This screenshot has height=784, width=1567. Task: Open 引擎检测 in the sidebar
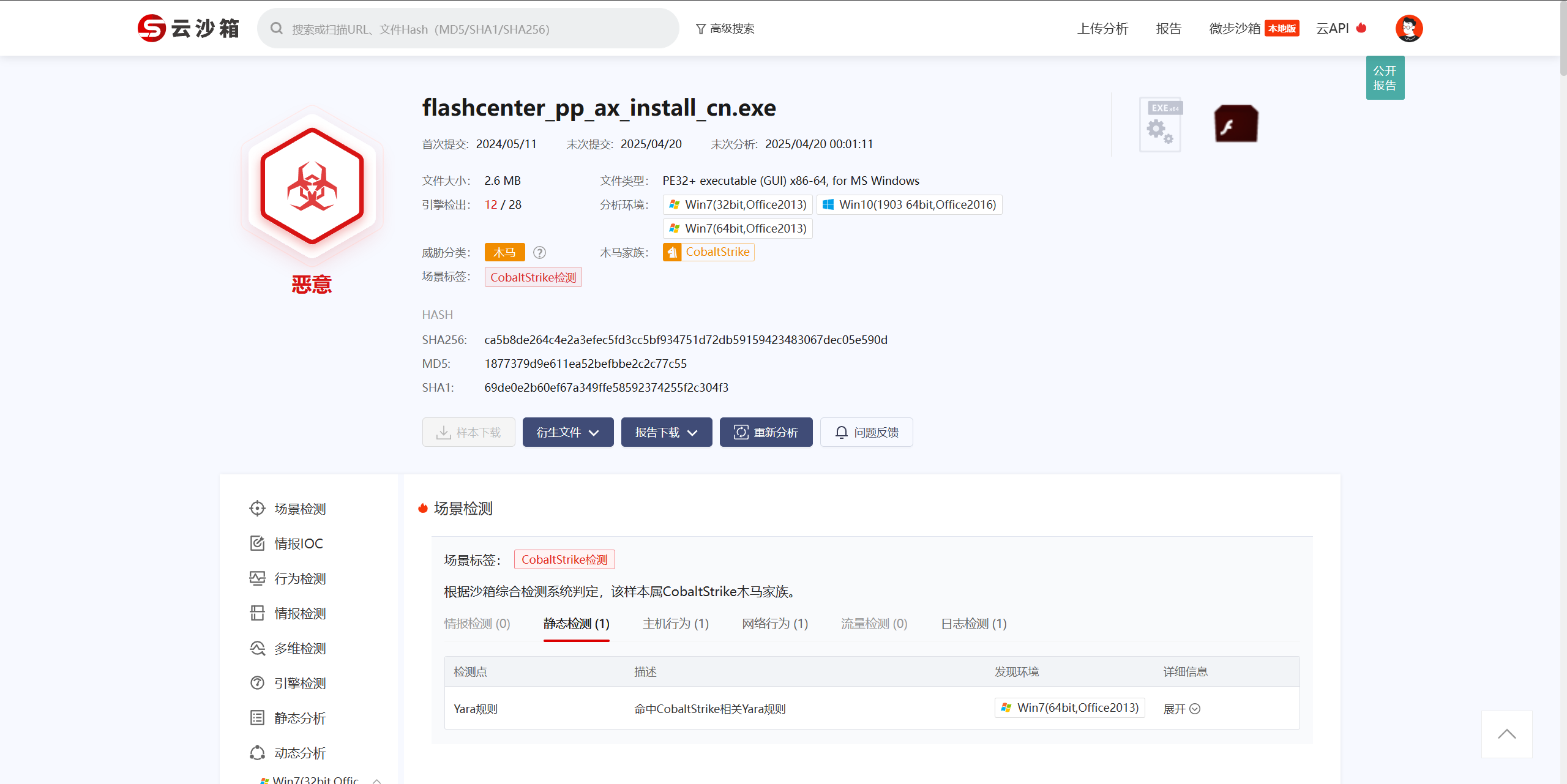(x=288, y=683)
